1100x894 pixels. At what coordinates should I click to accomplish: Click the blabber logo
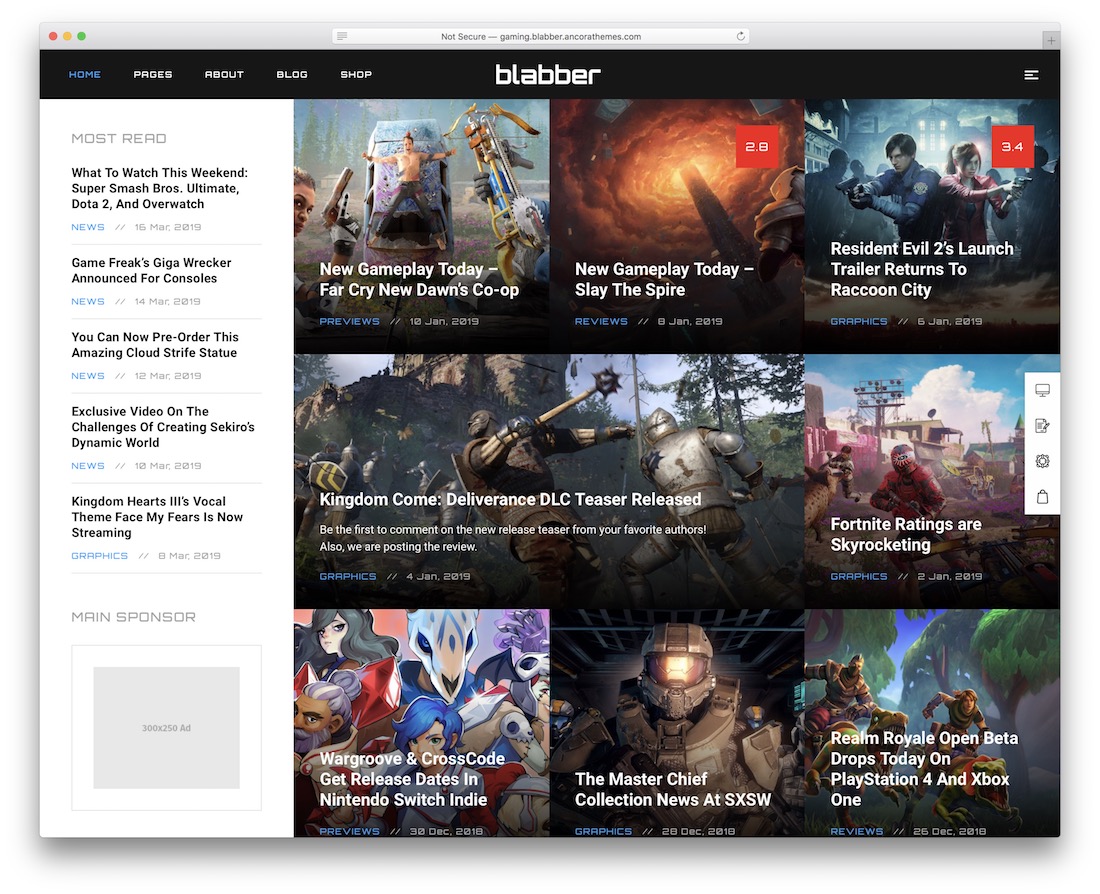coord(548,74)
